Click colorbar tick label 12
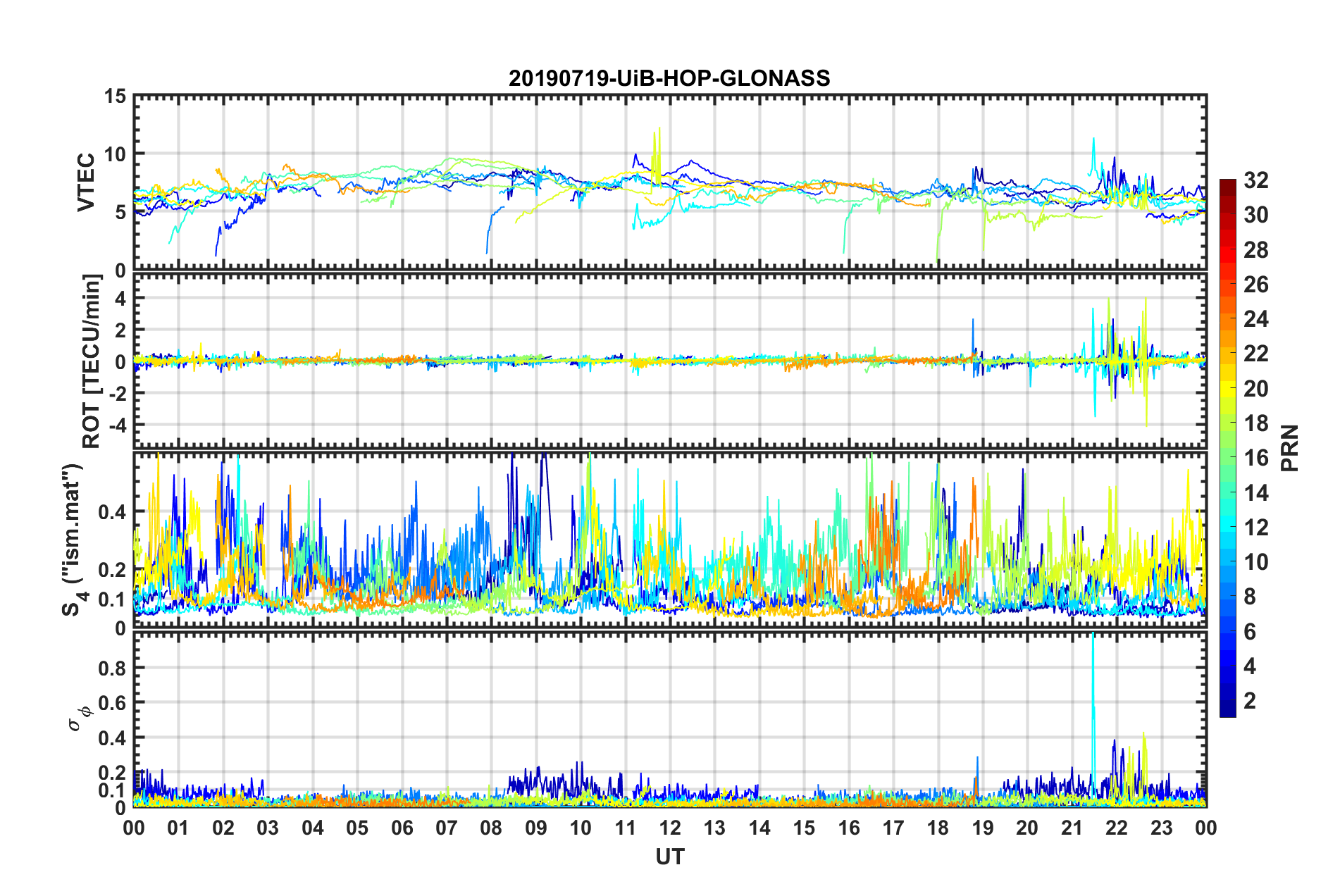The height and width of the screenshot is (896, 1340). point(1255,528)
